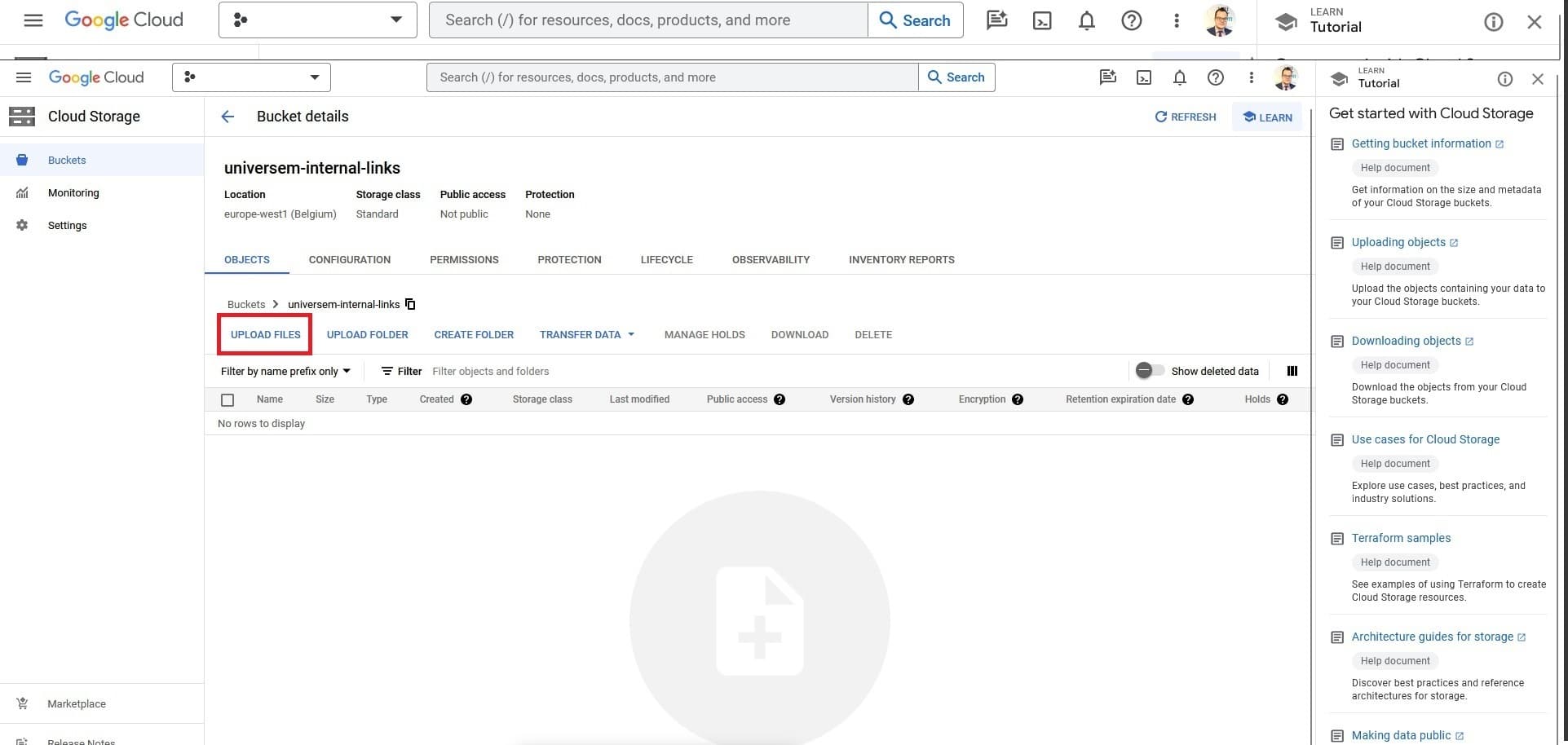
Task: Switch to the Lifecycle tab
Action: (x=666, y=260)
